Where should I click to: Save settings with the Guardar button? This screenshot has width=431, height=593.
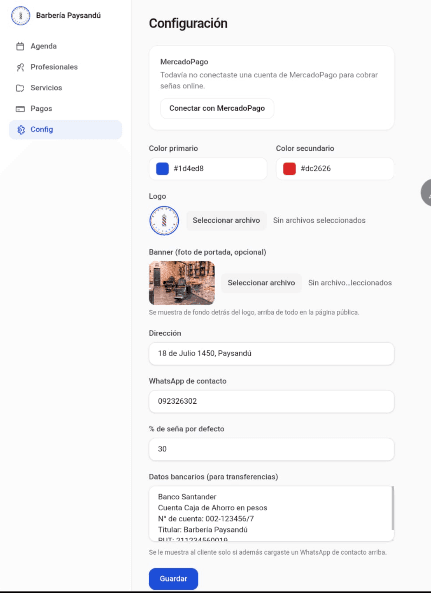(173, 579)
